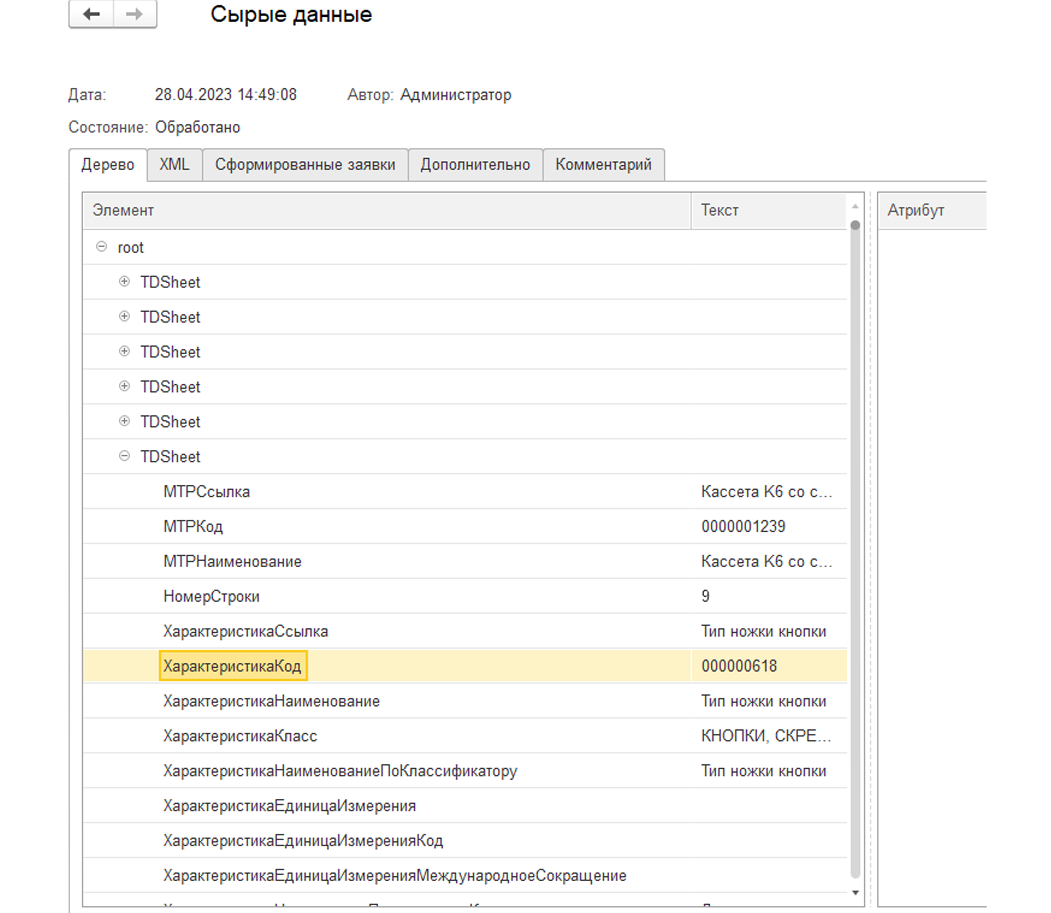
Task: Select the ХарактеристикаЕдиницаИзмеренияКод row
Action: coord(465,840)
